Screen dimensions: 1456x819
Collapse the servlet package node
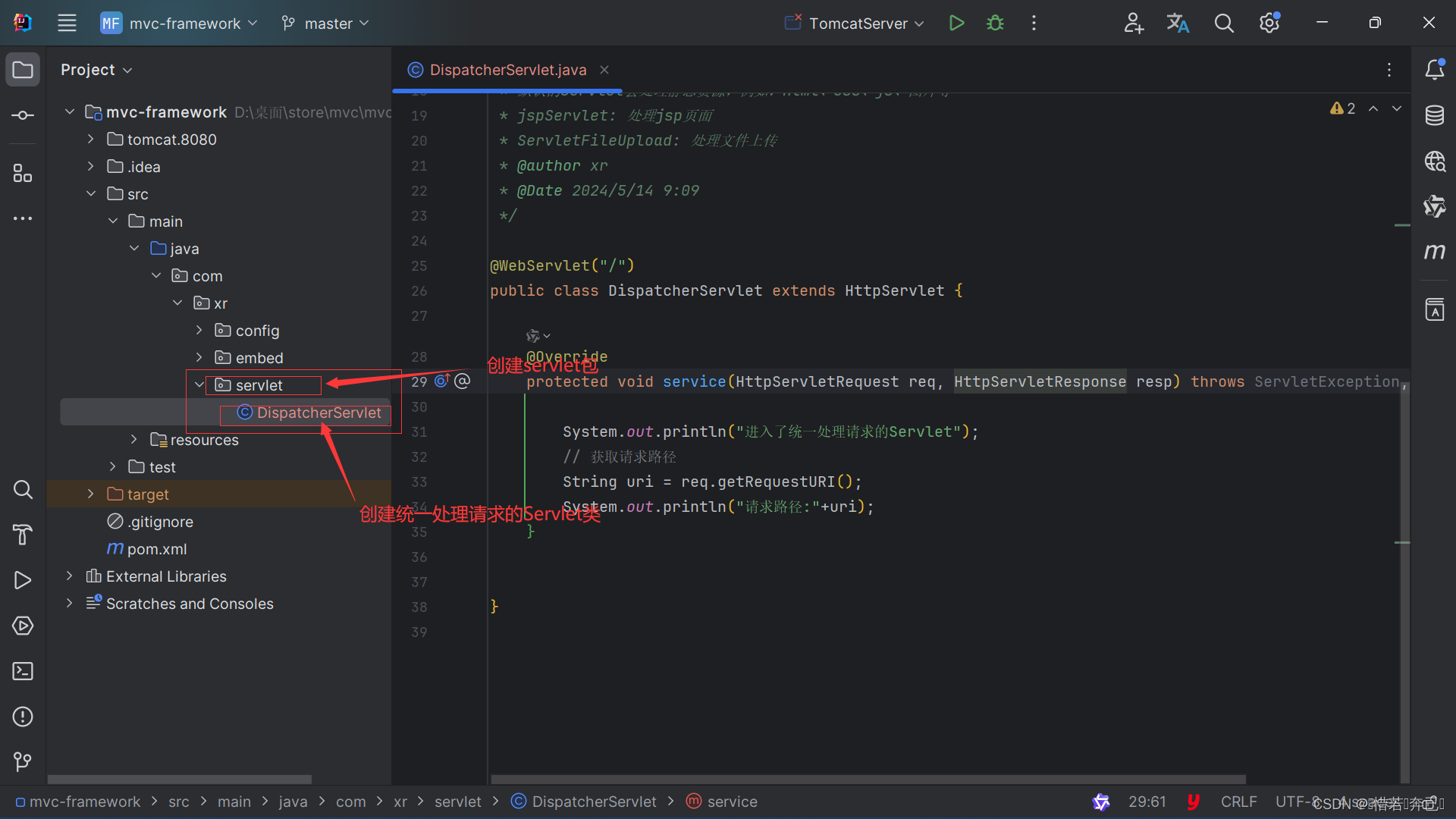click(x=199, y=385)
